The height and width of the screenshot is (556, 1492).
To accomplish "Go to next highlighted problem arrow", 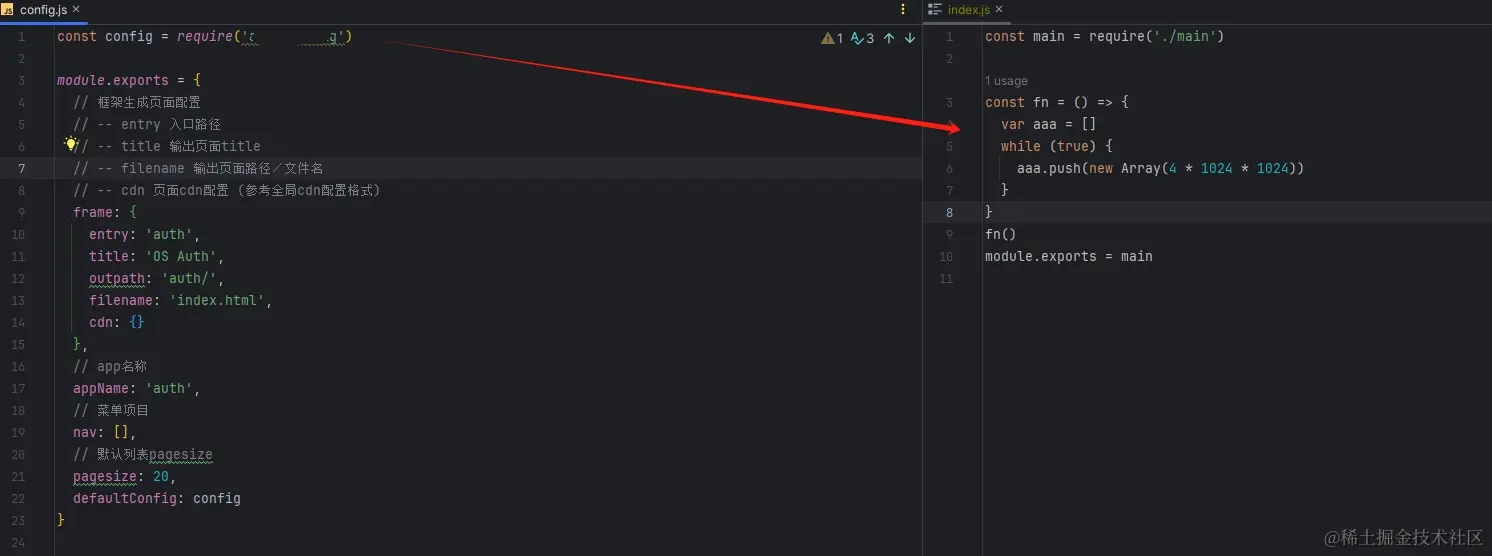I will 910,38.
